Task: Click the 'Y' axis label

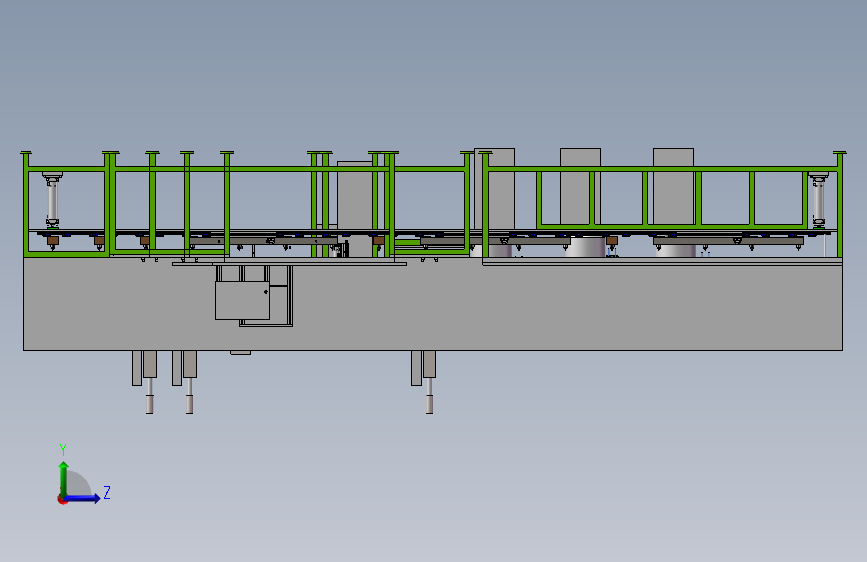Action: point(63,449)
